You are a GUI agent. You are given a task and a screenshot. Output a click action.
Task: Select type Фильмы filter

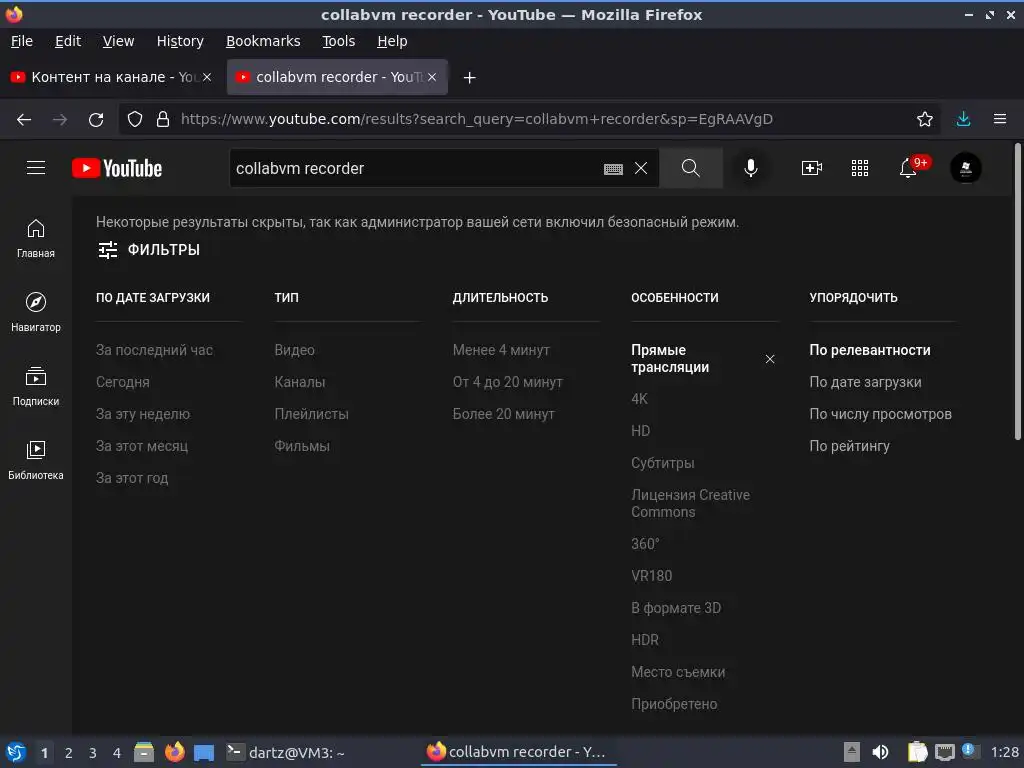(302, 446)
